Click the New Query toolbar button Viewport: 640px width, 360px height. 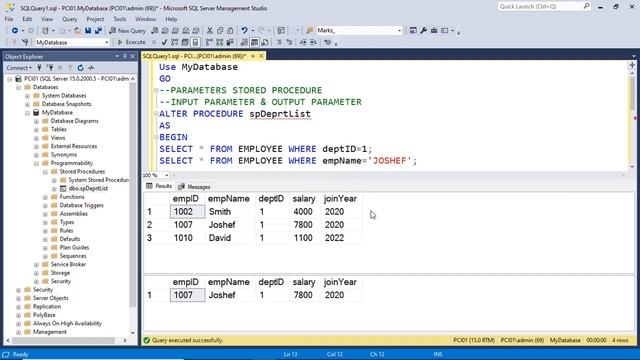(127, 31)
